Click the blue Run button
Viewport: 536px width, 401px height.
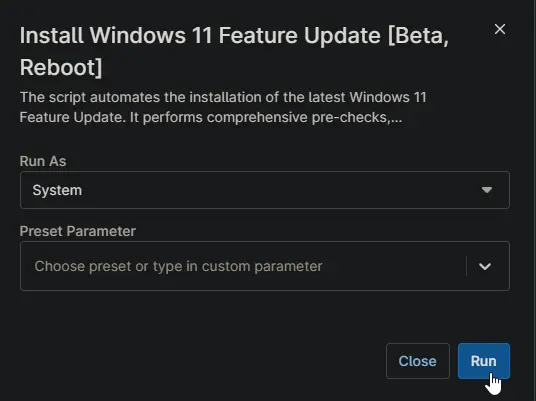[x=484, y=361]
